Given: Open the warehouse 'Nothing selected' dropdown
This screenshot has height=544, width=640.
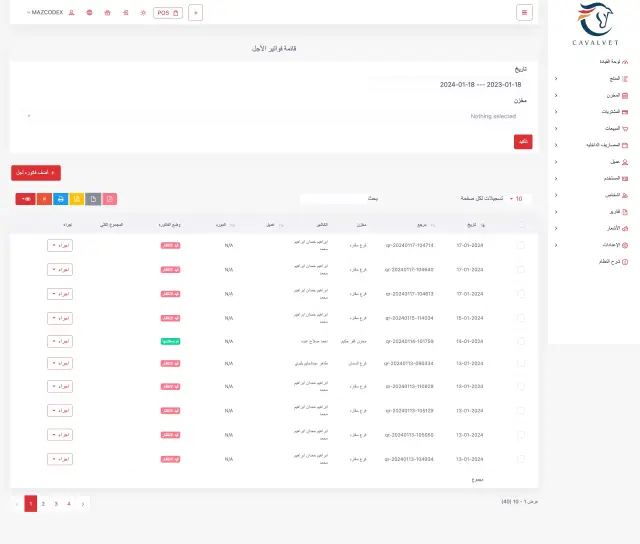Looking at the screenshot, I should click(274, 116).
